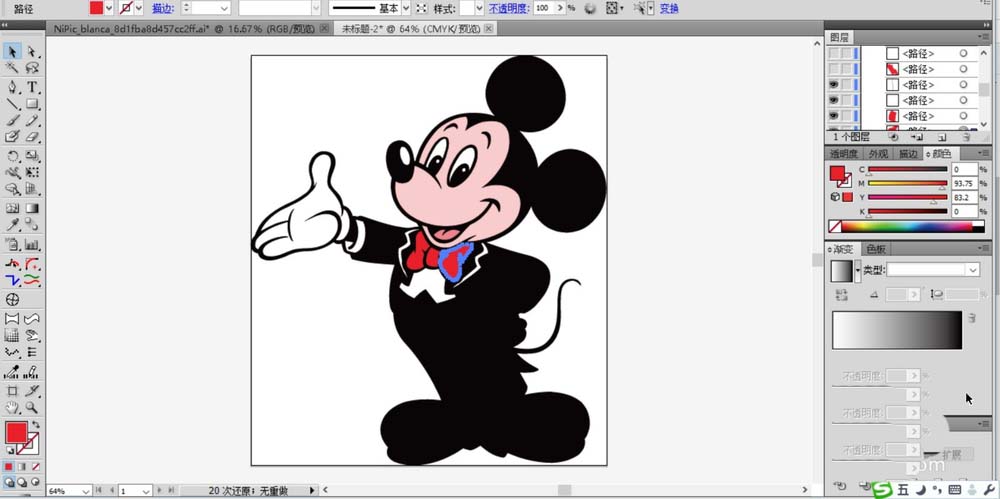Open the stroke weight dropdown
This screenshot has height=499, width=1000.
pos(224,8)
